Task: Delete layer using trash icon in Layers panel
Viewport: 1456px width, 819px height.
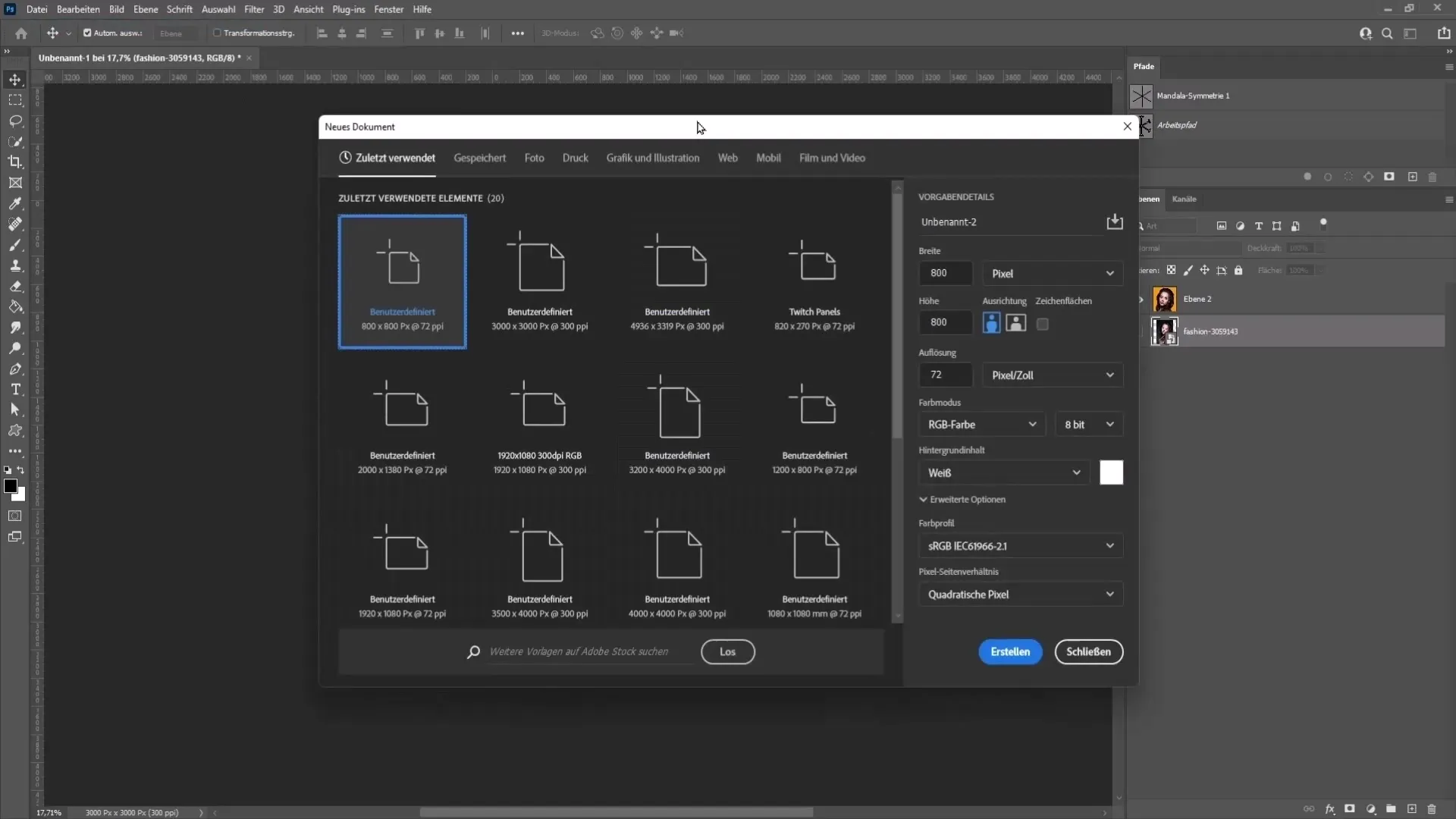Action: [1432, 809]
